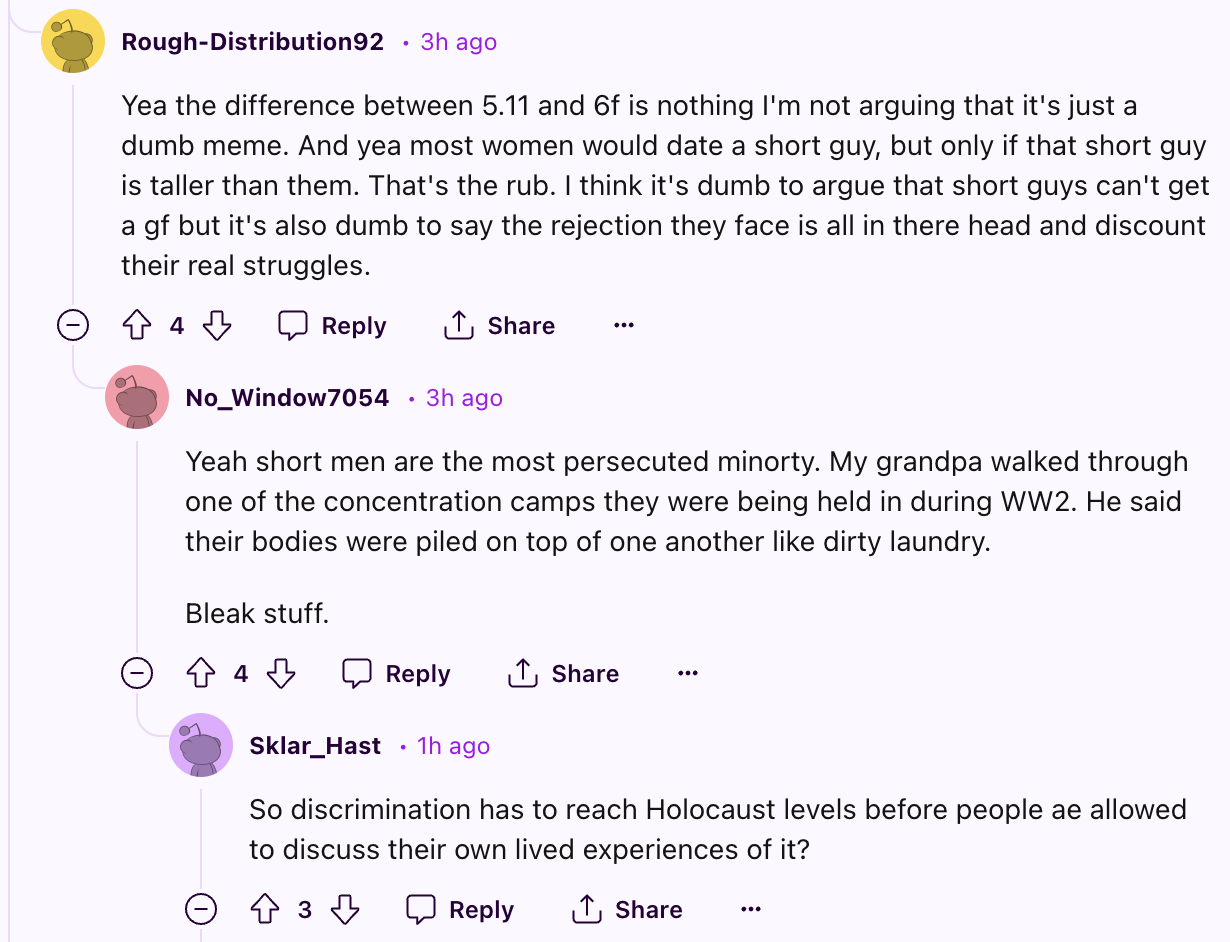Upvote No_Window7054's comment

click(200, 674)
